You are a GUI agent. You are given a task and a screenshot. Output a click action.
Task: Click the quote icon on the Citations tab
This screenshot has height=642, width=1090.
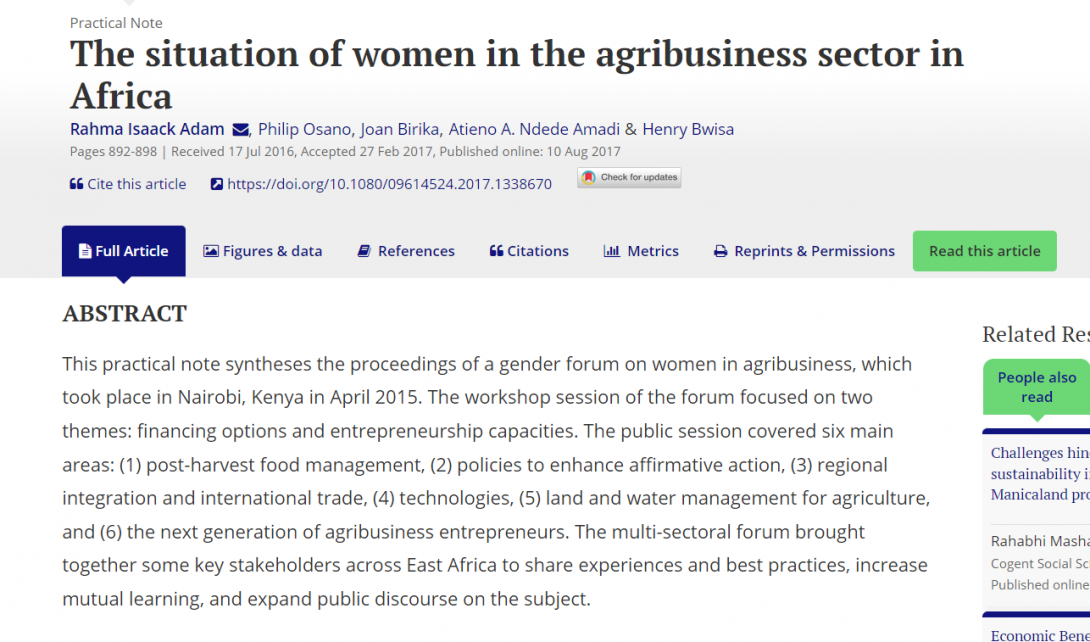point(495,251)
